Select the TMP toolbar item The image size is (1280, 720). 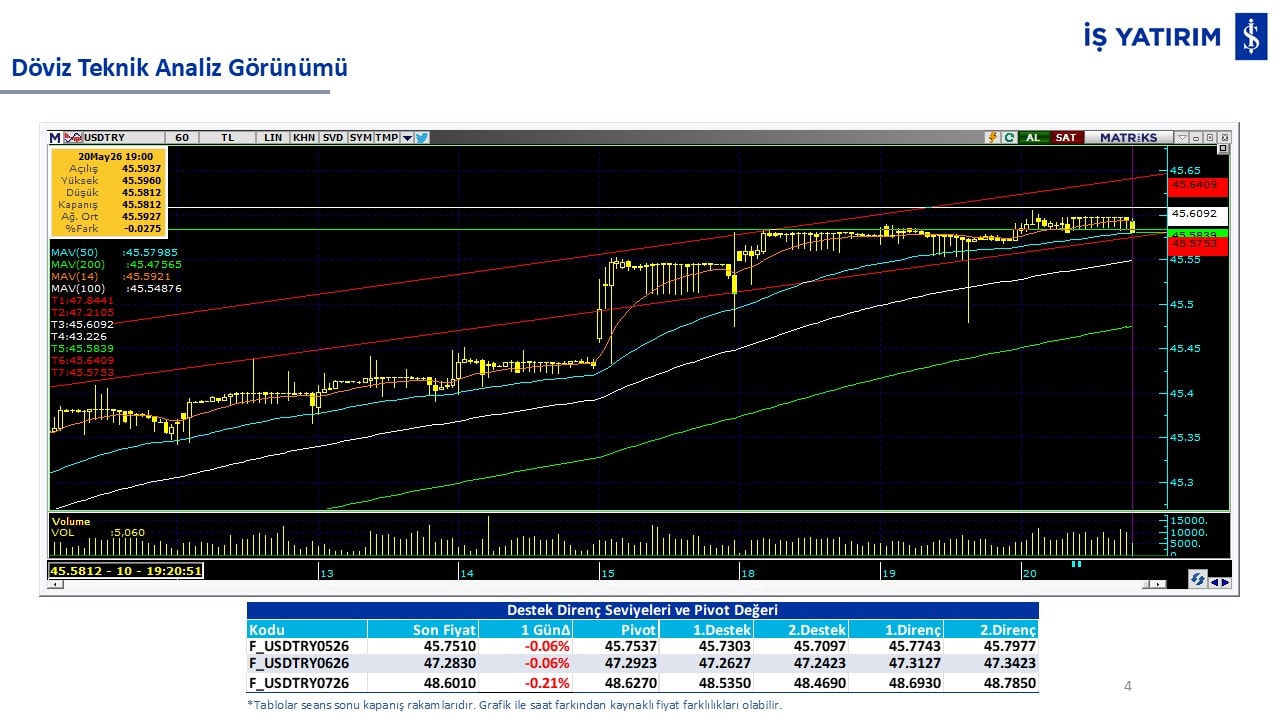tap(387, 138)
